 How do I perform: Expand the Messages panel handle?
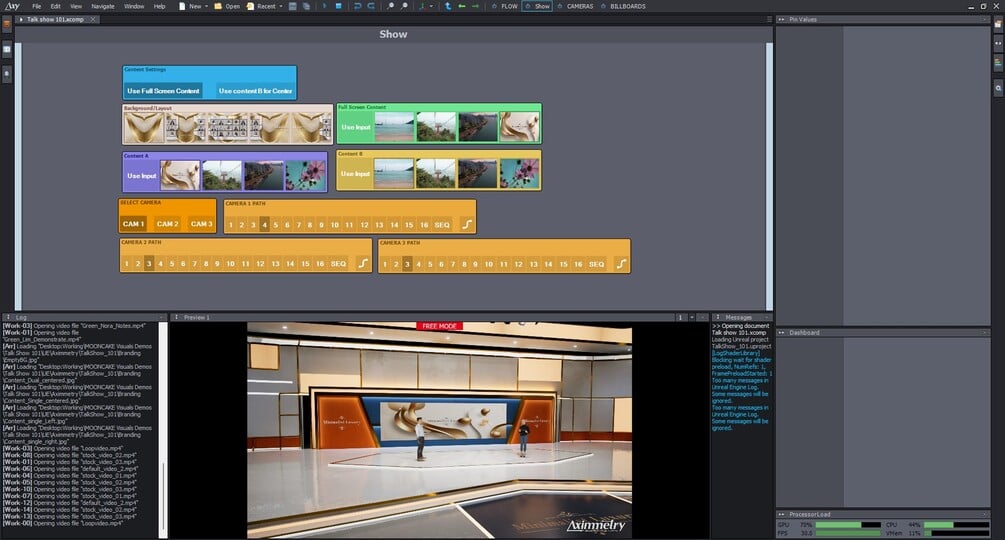click(718, 317)
